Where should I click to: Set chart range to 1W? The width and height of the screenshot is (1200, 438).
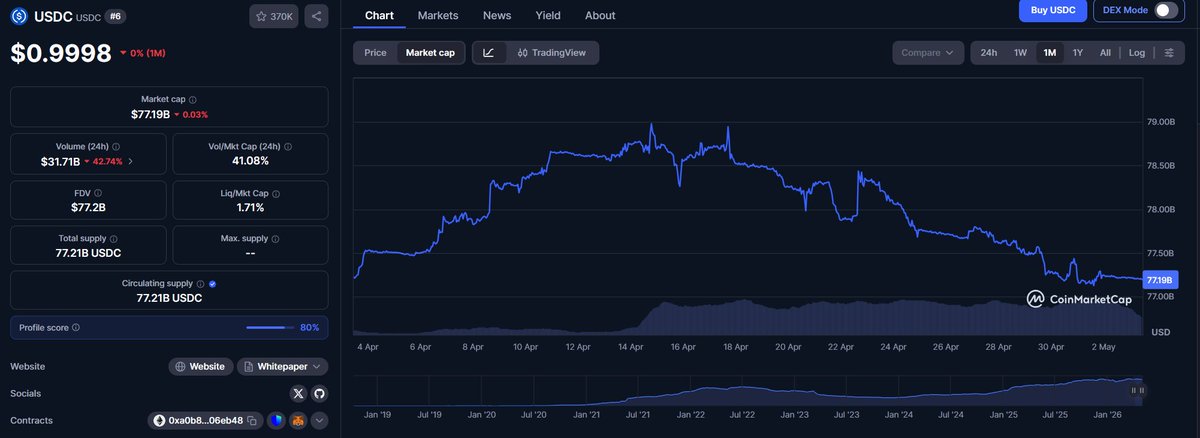(x=1020, y=53)
